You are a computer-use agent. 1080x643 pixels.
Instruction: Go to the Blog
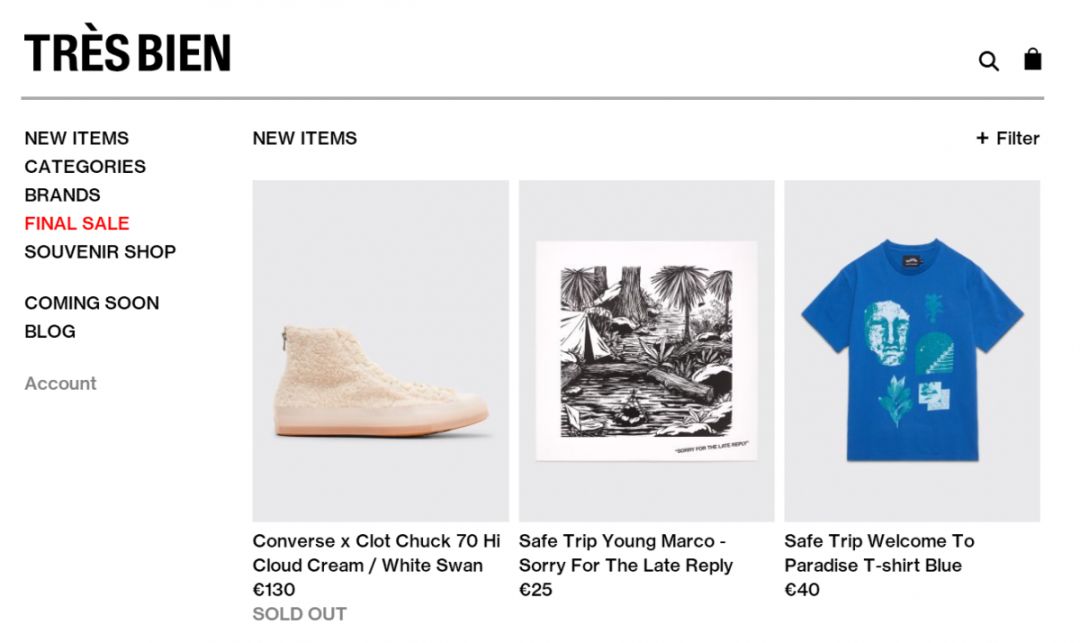pos(50,331)
